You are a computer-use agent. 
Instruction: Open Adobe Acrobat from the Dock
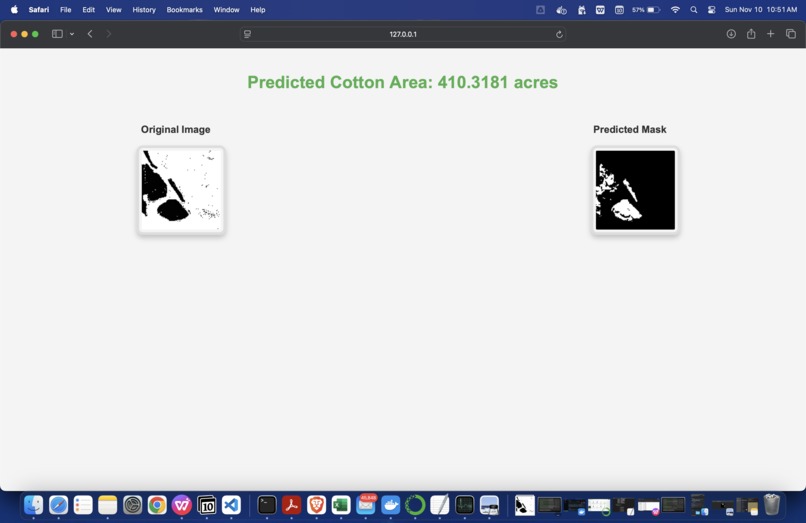[291, 505]
